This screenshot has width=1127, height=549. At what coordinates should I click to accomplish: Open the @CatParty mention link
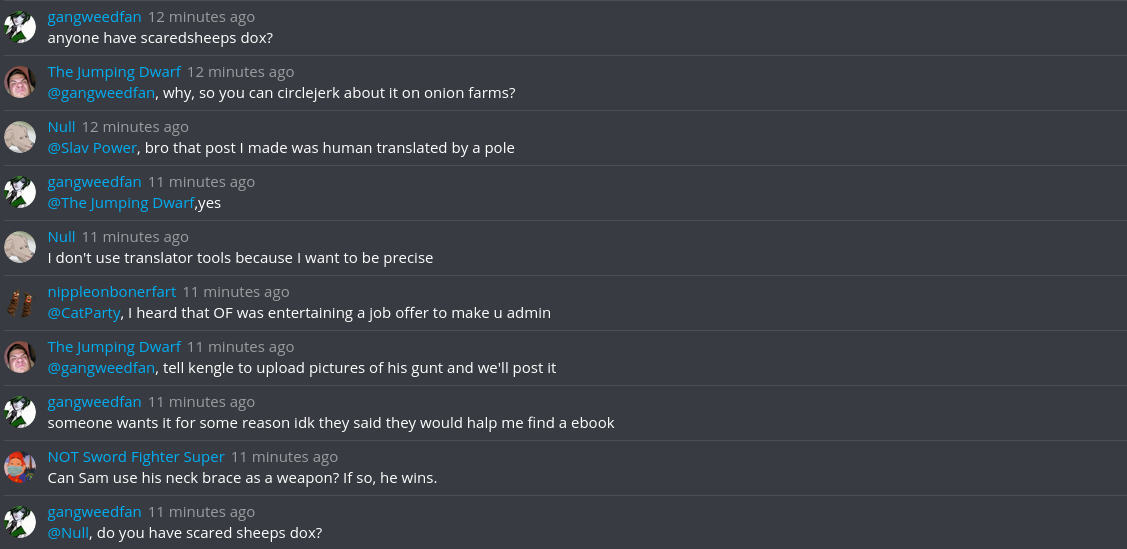pos(84,313)
